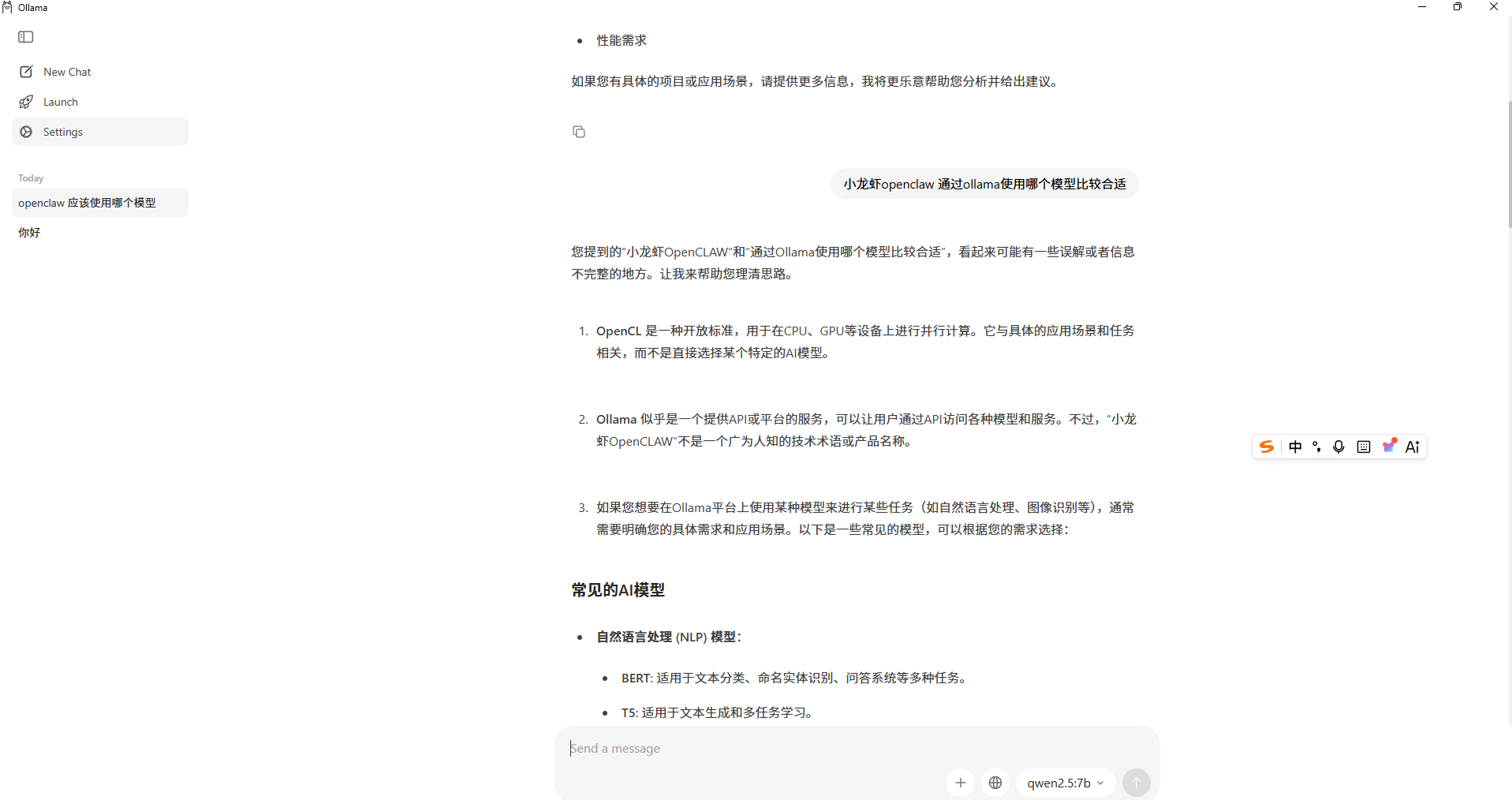Open the chat 'openclaw 应该使用哪个模型'

(100, 203)
